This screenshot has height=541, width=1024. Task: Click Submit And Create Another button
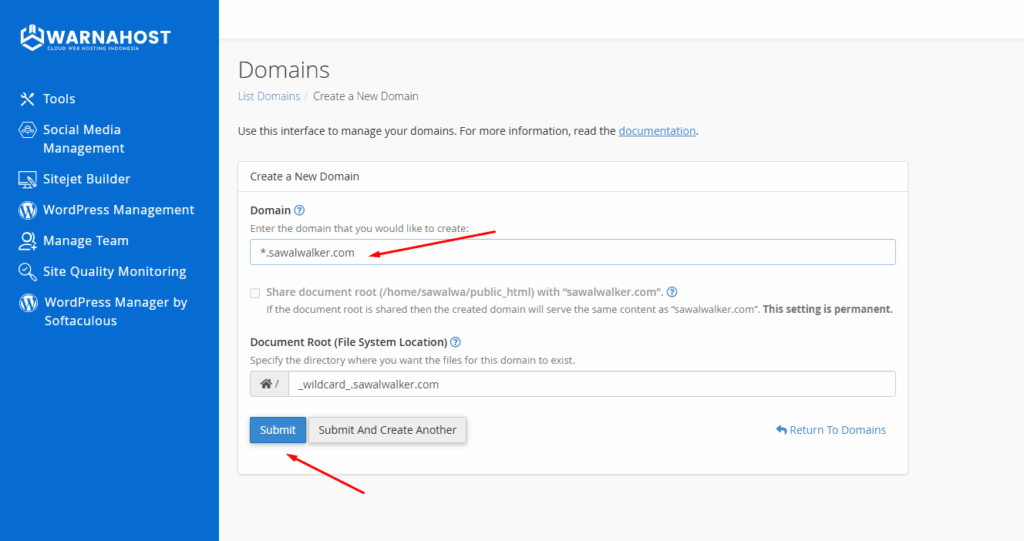coord(386,430)
